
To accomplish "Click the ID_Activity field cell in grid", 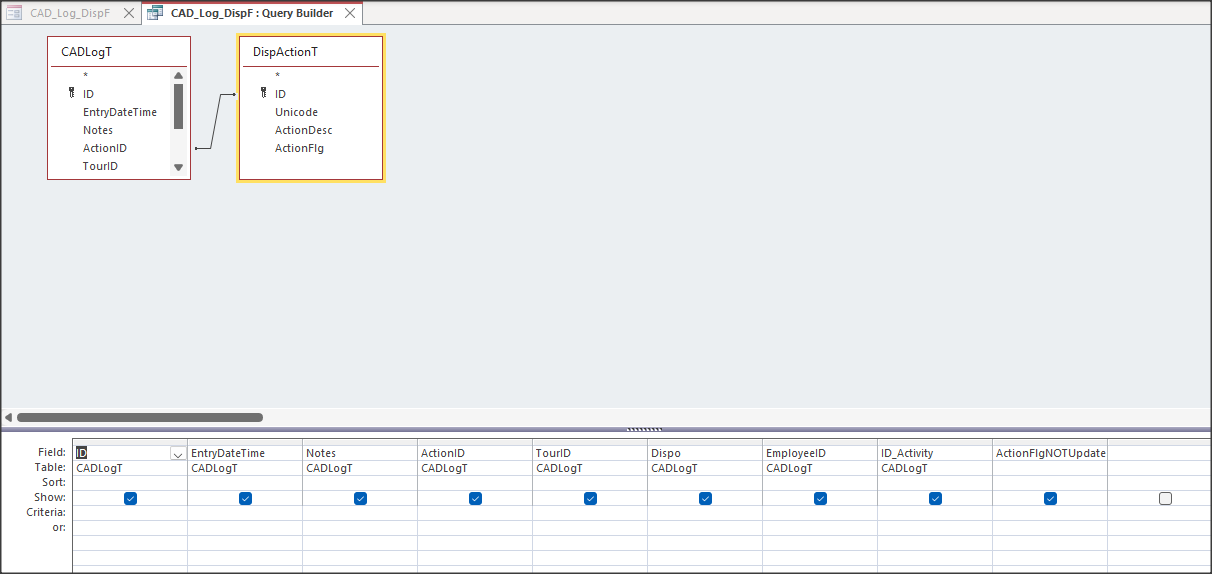I will 935,453.
